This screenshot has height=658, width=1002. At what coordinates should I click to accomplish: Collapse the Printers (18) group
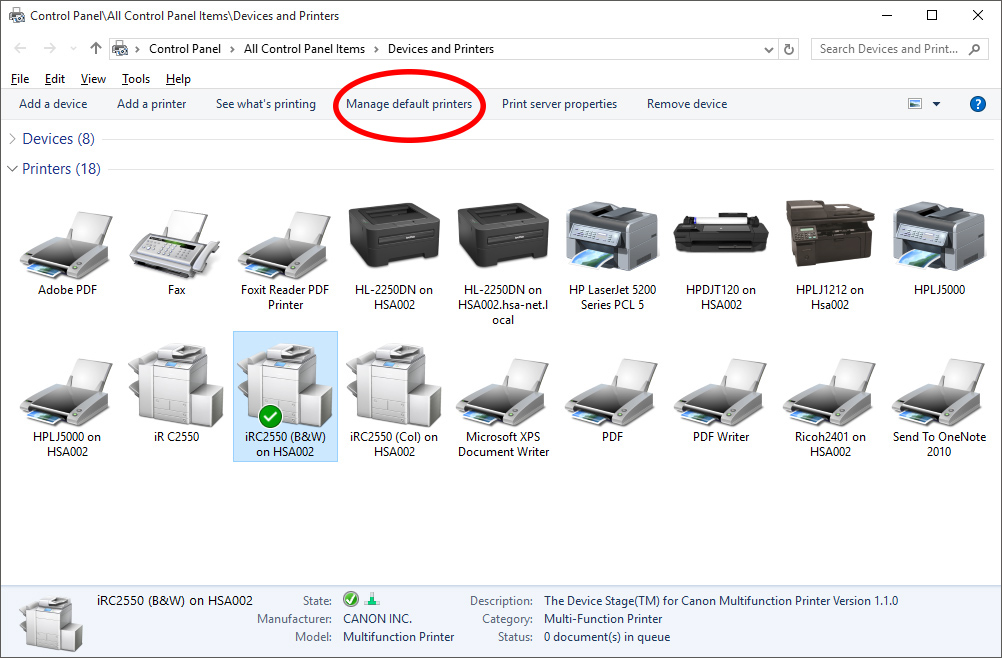[12, 169]
